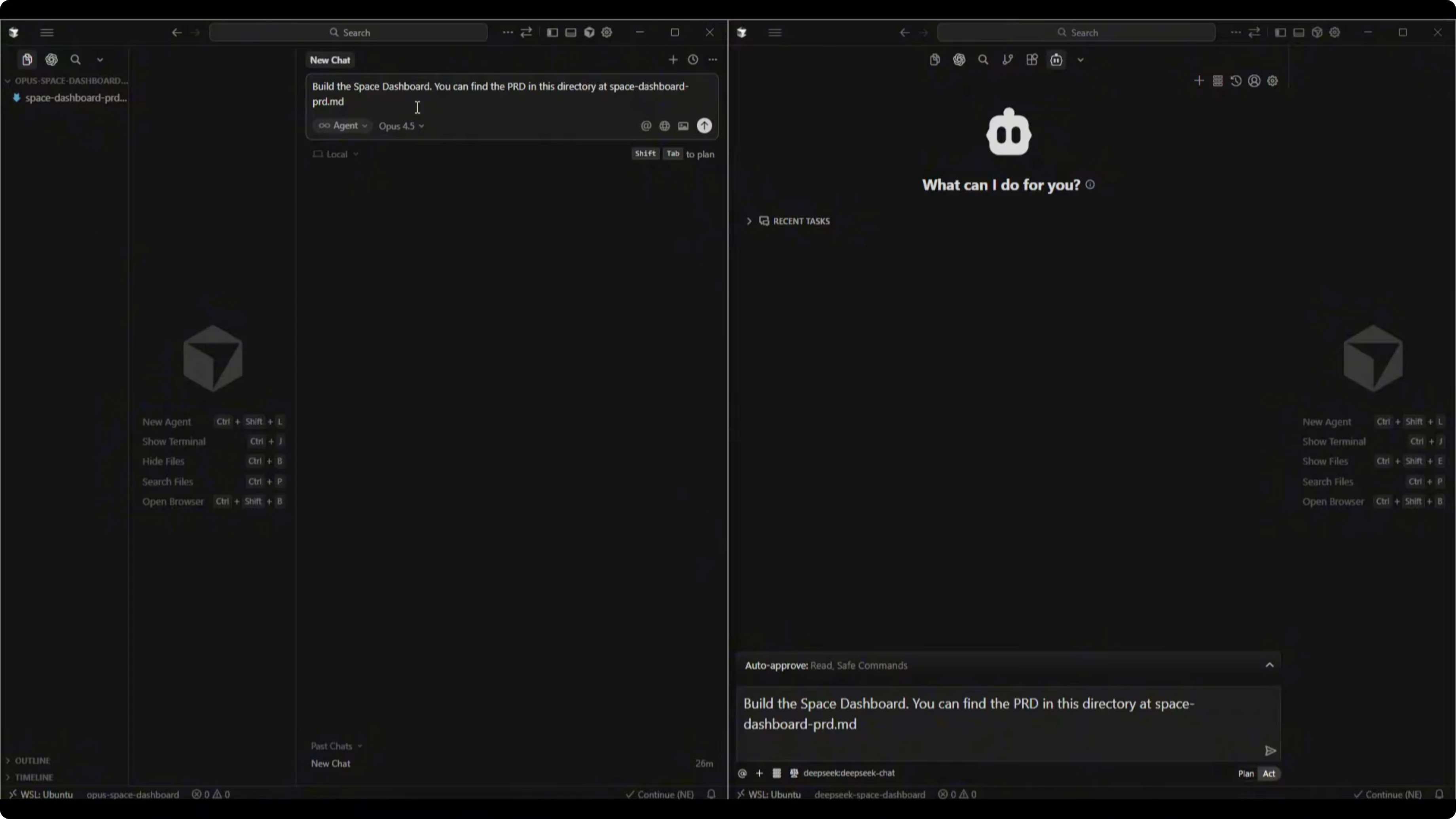
Task: Select the New Chat tab
Action: [x=330, y=60]
